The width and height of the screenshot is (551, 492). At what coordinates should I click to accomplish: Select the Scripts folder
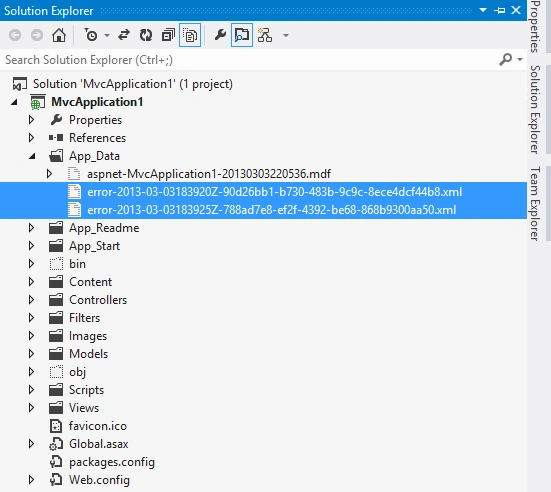pyautogui.click(x=86, y=390)
